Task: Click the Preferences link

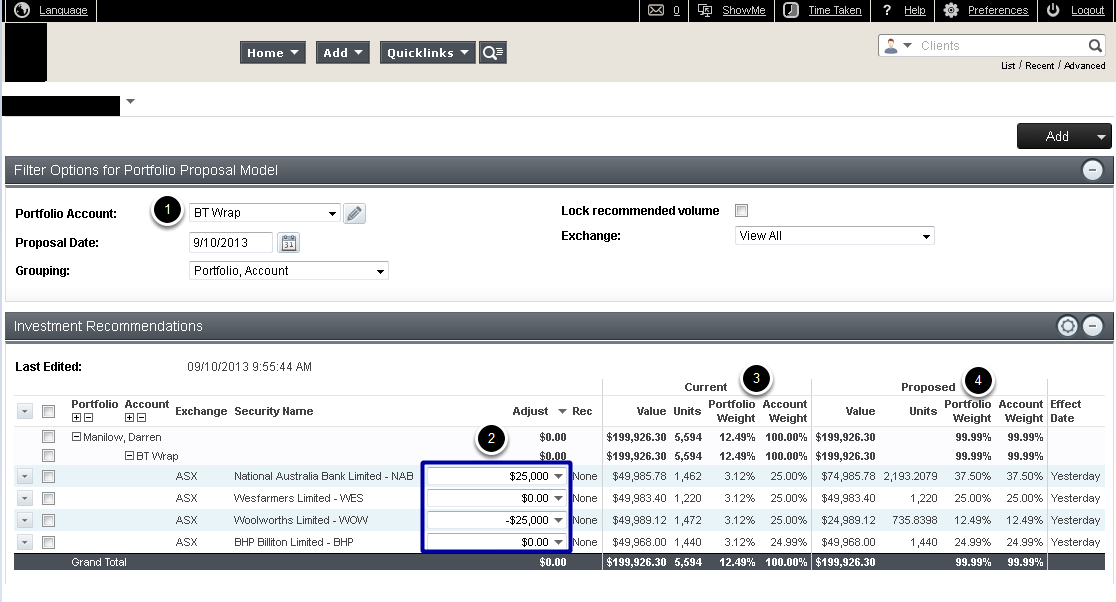Action: [x=998, y=10]
